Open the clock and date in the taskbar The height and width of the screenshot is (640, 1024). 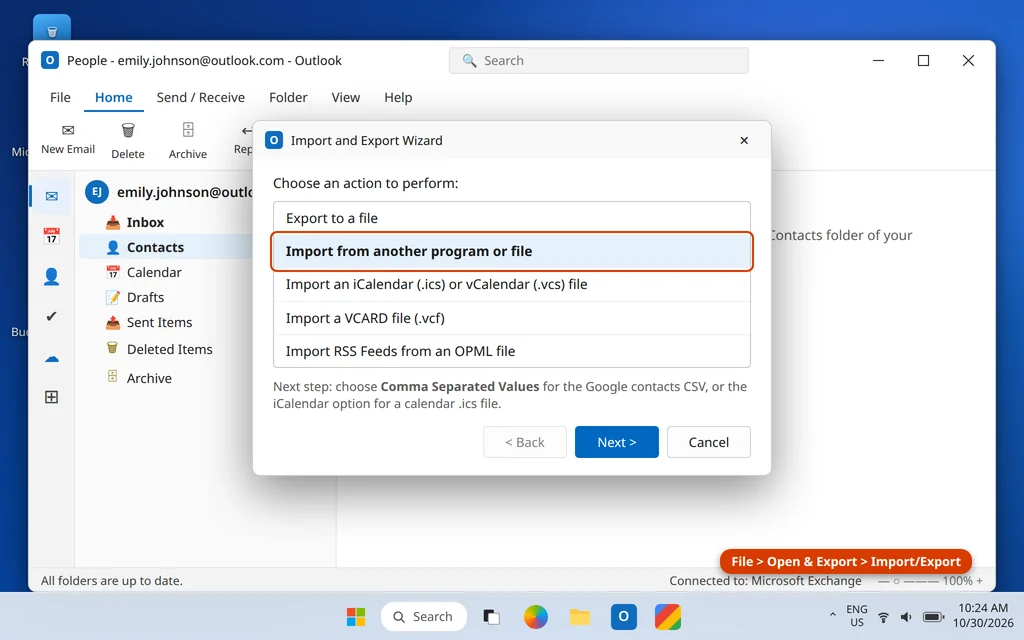pyautogui.click(x=983, y=615)
